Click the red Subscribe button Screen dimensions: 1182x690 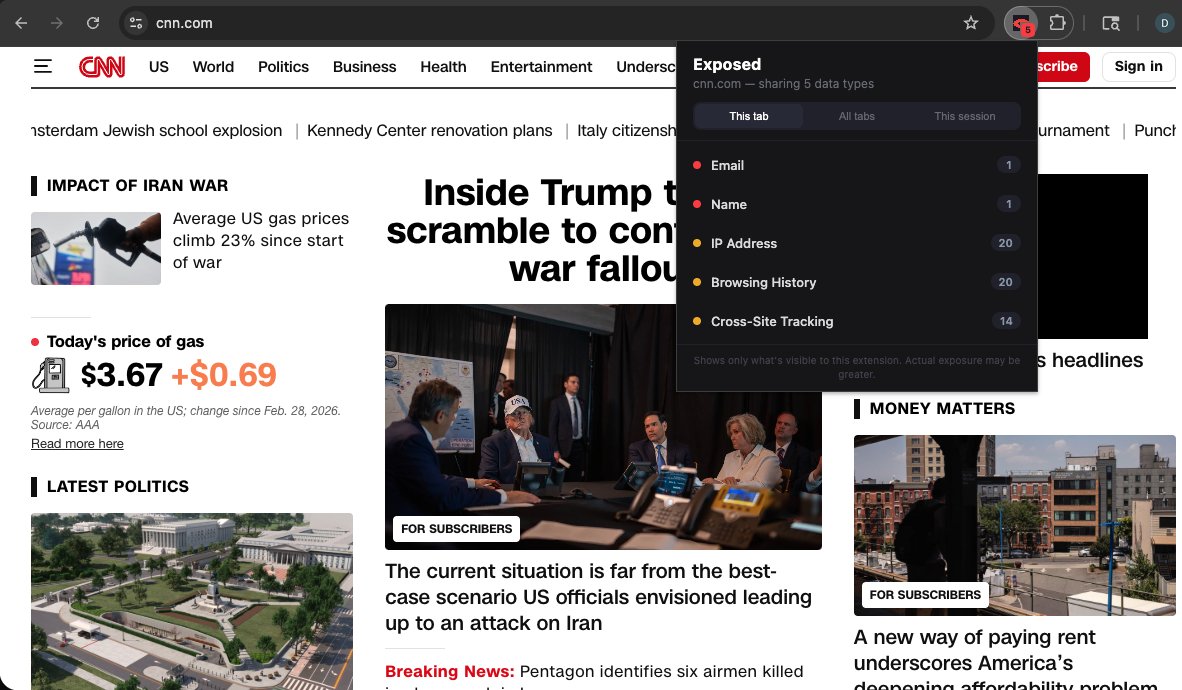tap(1063, 66)
